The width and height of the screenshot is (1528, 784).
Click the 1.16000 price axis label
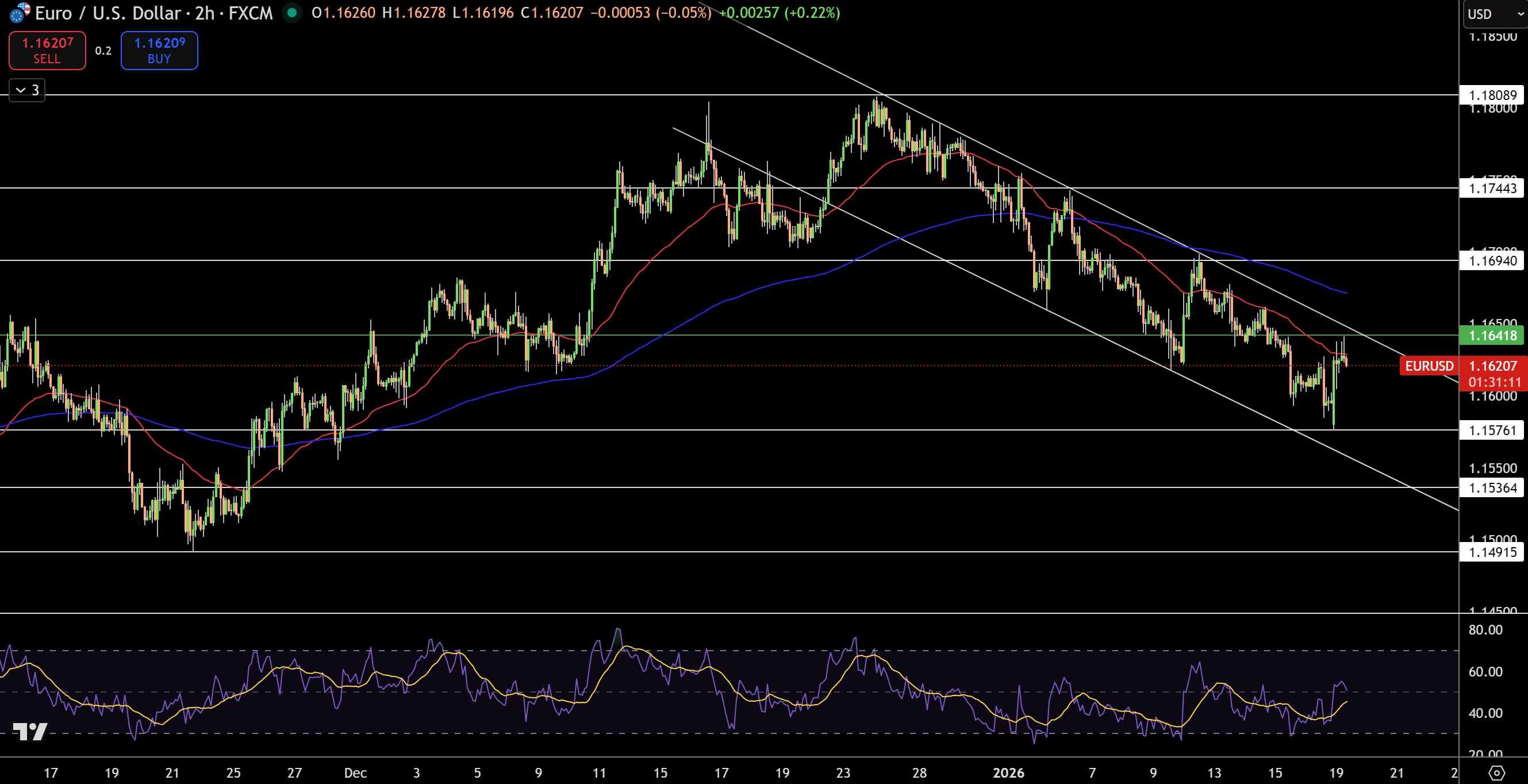[x=1492, y=396]
